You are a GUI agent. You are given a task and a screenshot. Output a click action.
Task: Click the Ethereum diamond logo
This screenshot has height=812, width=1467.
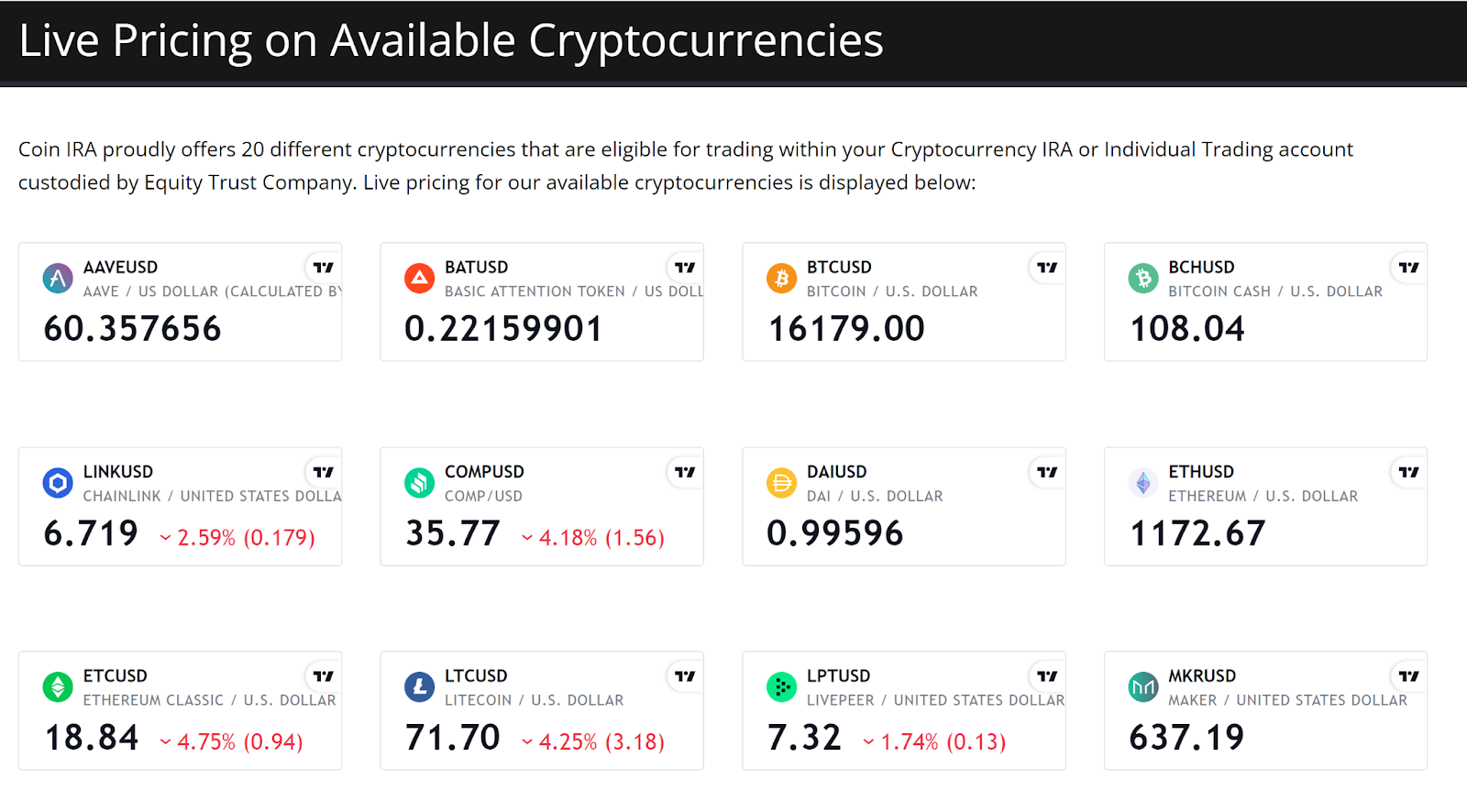1142,482
